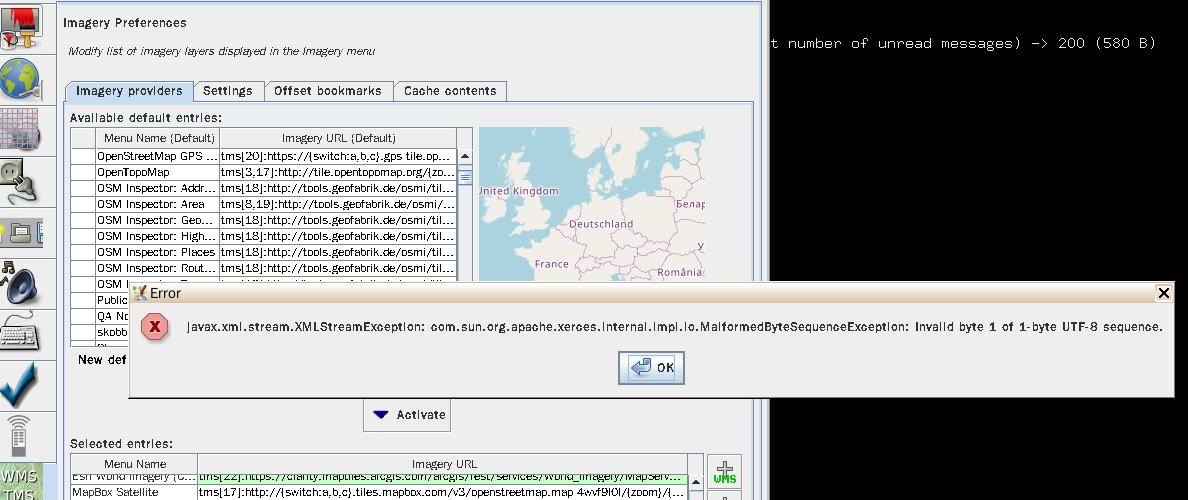Click the default entries scrollbar up arrow

pos(465,156)
